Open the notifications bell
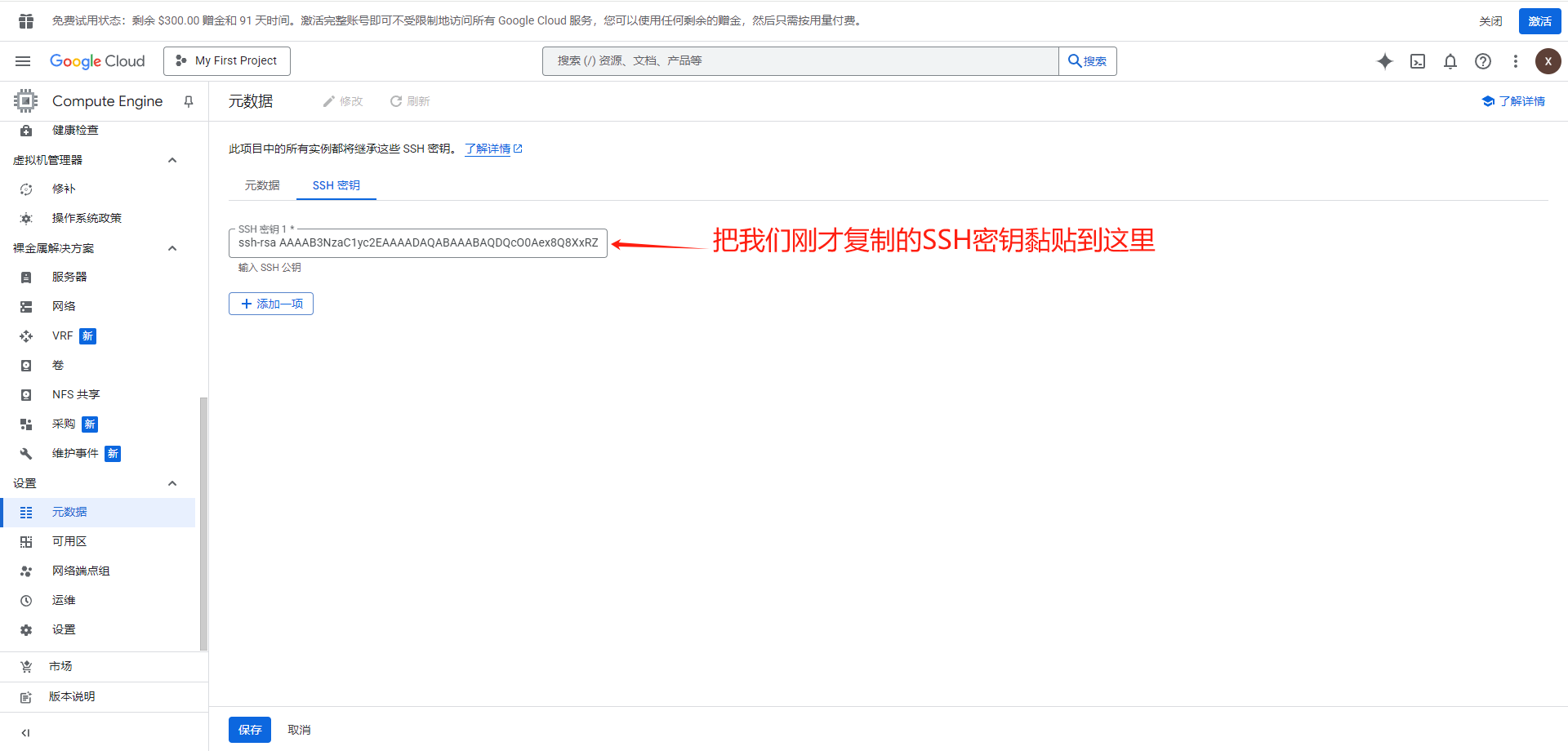The height and width of the screenshot is (751, 1568). point(1450,61)
